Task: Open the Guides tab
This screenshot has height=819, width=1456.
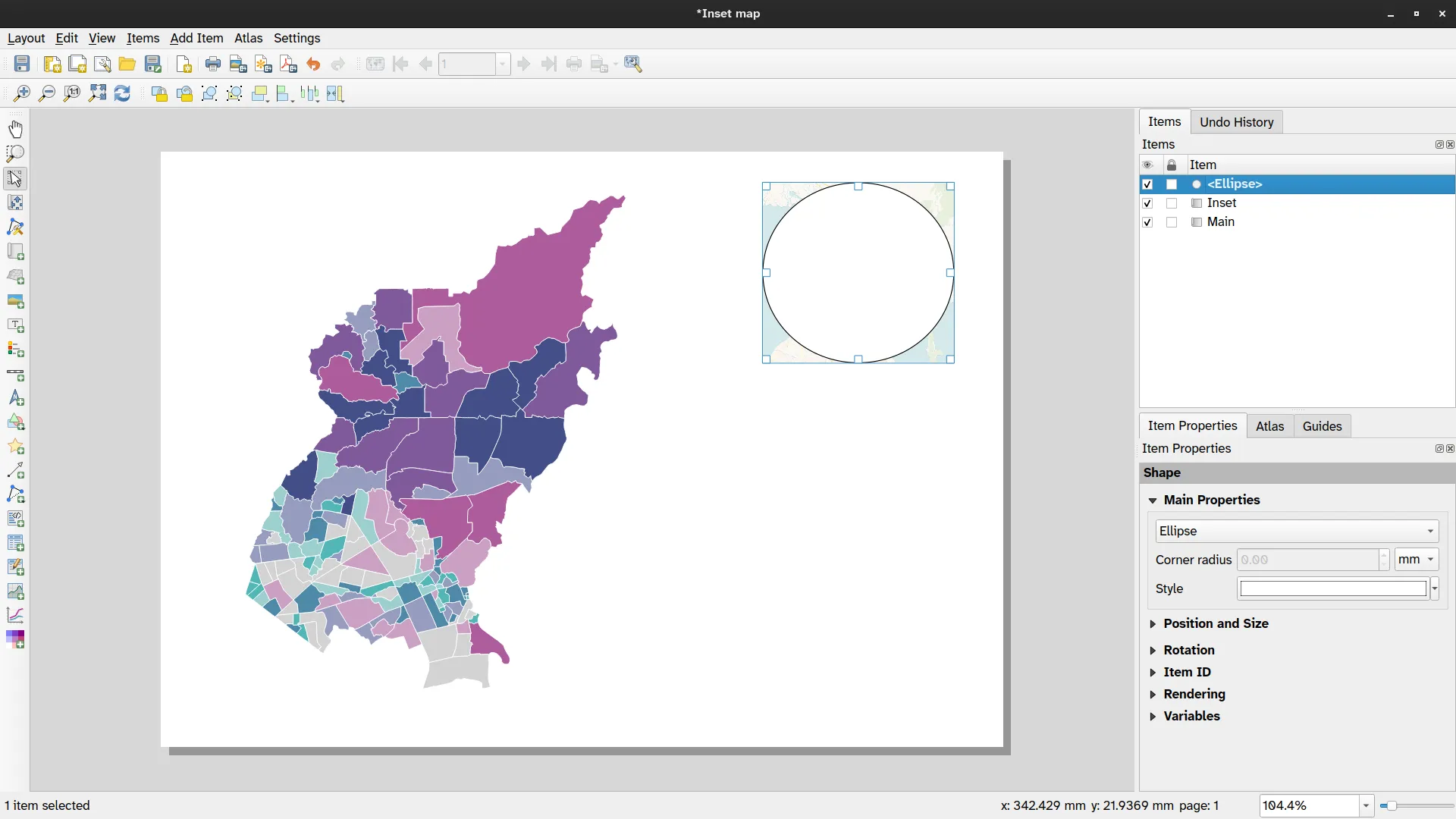Action: click(1322, 425)
